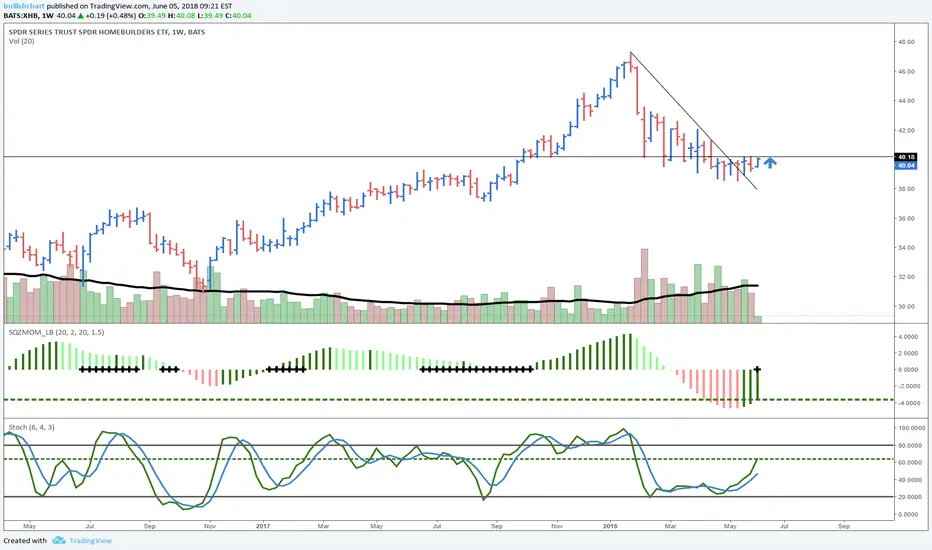The height and width of the screenshot is (550, 932).
Task: Click the 100.0000 stochastic axis label
Action: 911,428
